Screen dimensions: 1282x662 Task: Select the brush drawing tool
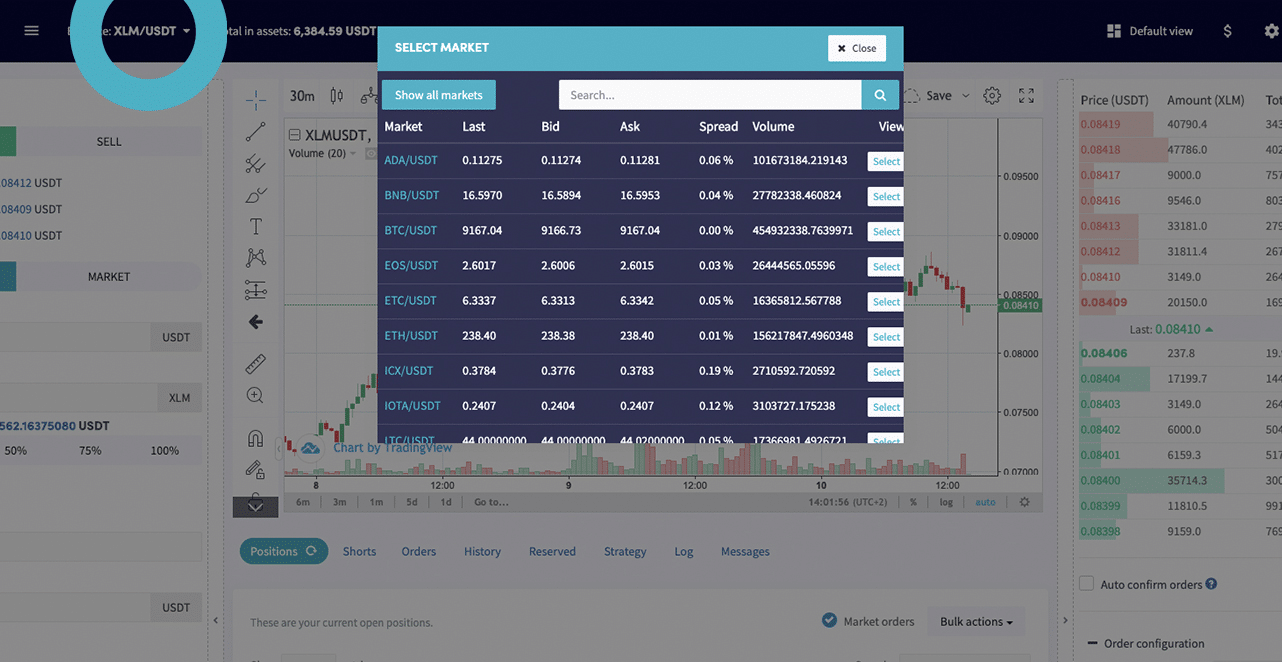[256, 195]
